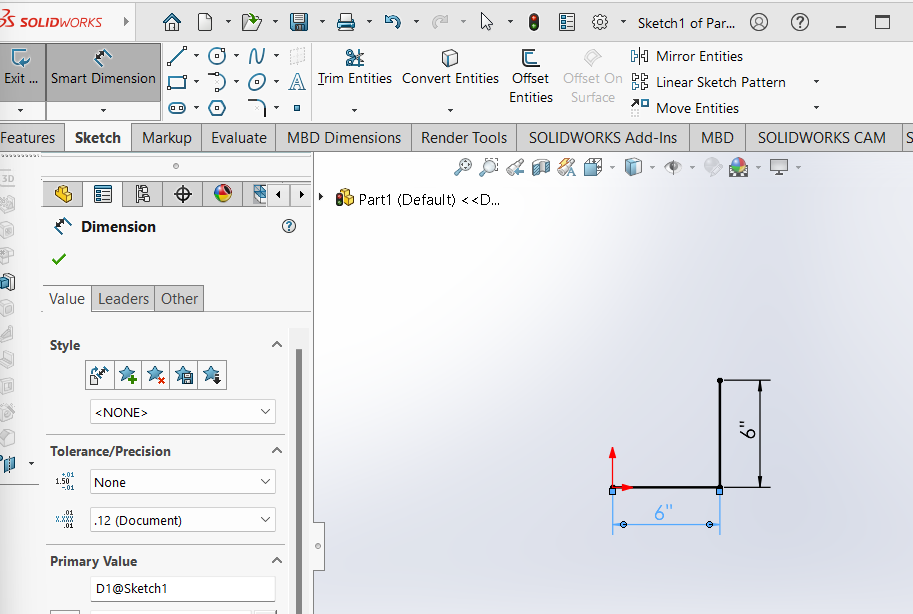
Task: Click the Undo icon
Action: (393, 22)
